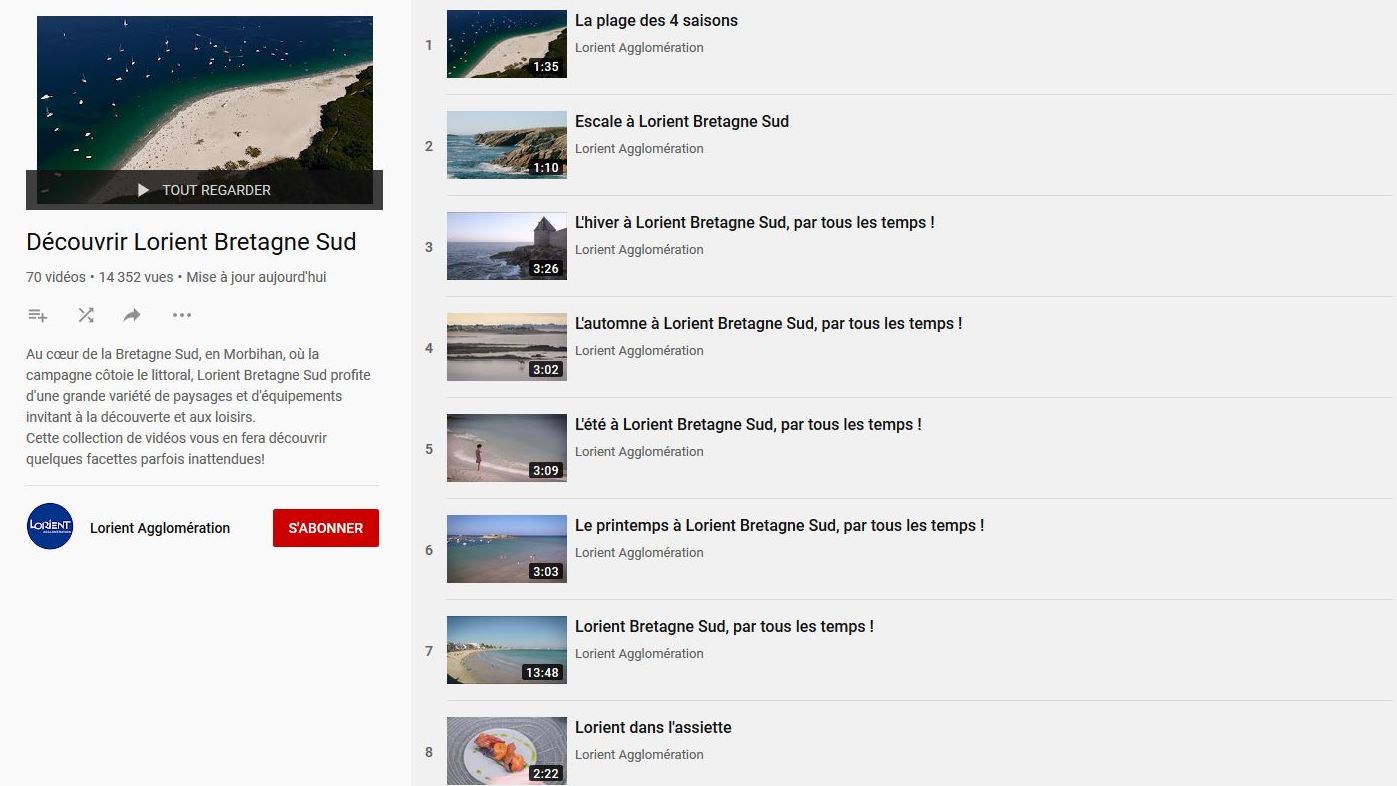Open the channel name under L'automne video
This screenshot has width=1397, height=786.
639,351
